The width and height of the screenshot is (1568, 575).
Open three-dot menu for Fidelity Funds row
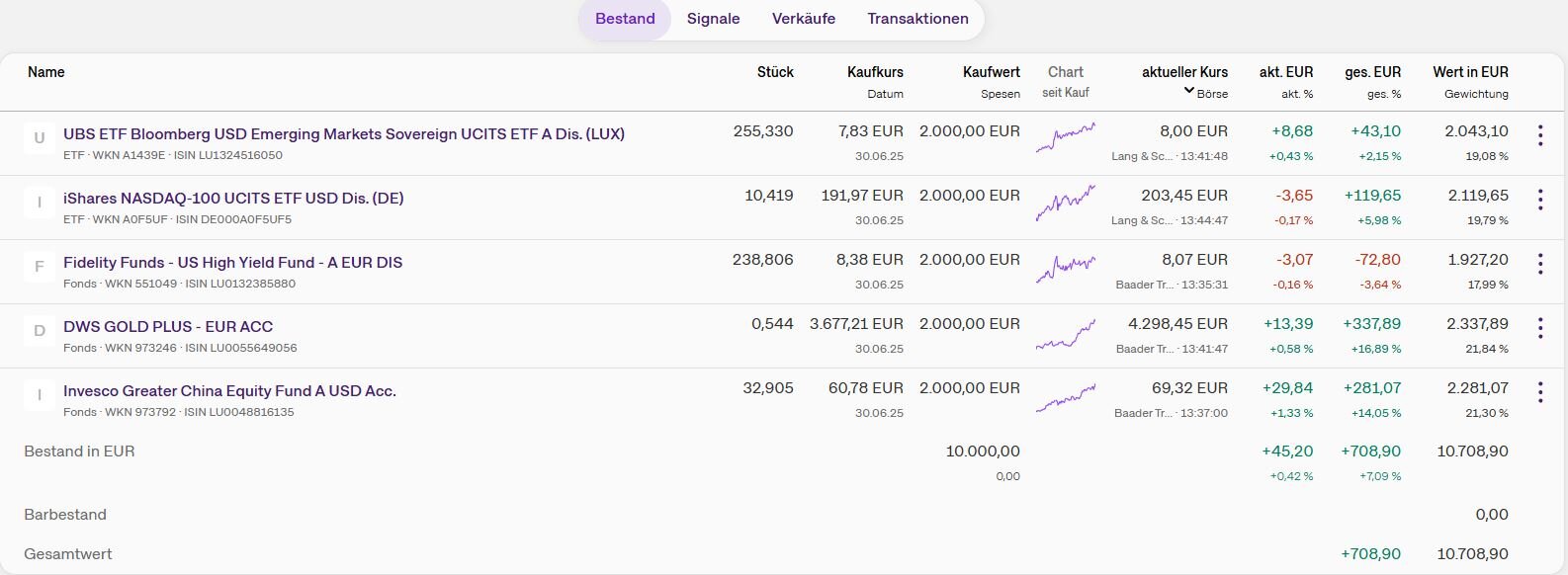[1539, 265]
